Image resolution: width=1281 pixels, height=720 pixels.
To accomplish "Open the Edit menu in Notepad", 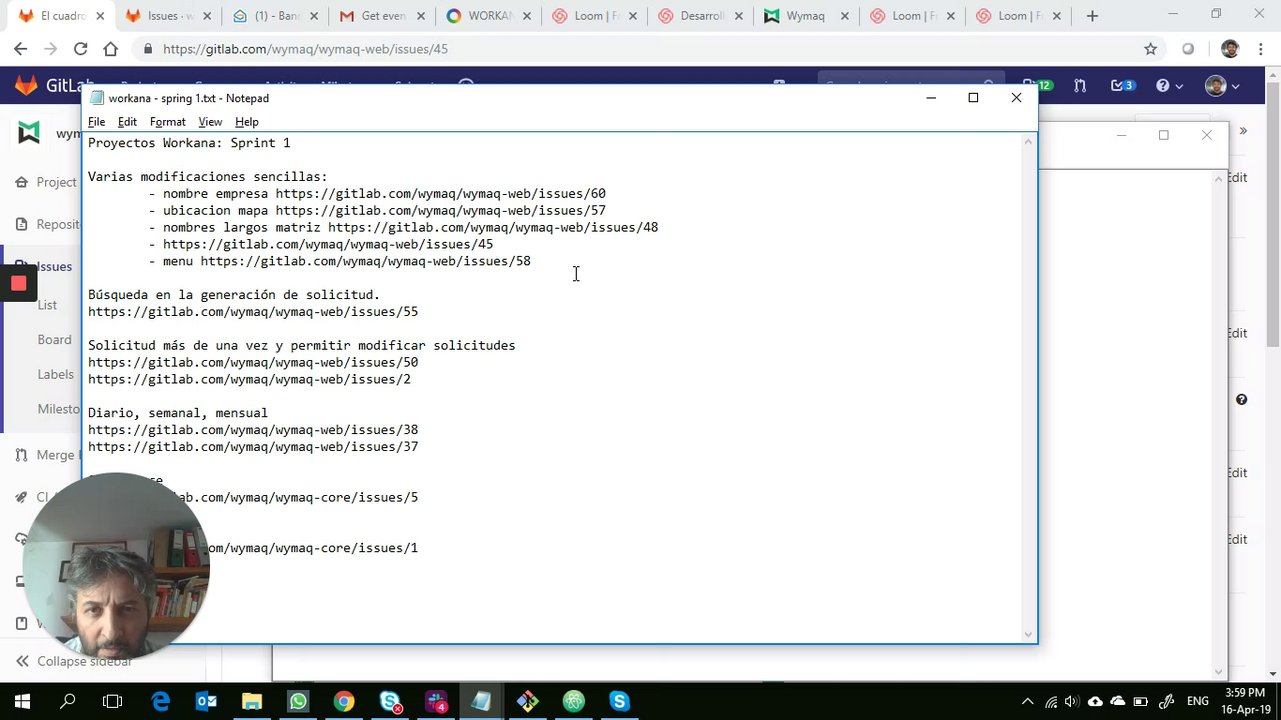I will (x=127, y=122).
